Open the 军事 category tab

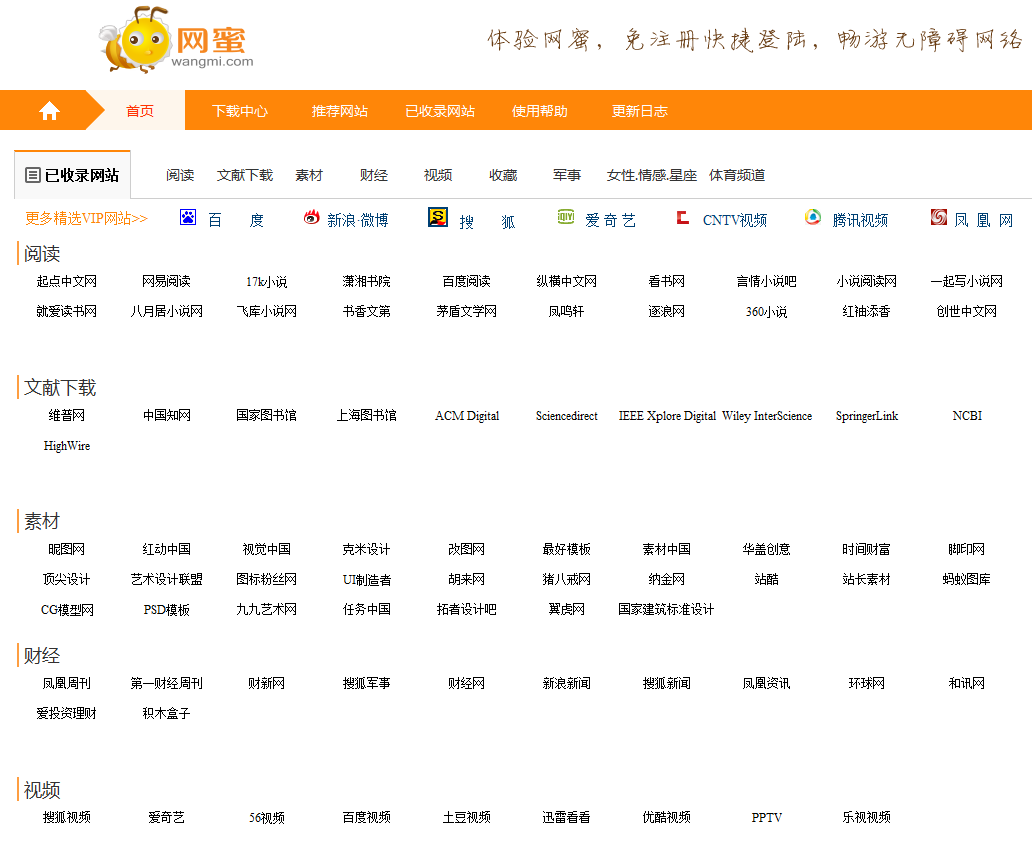(567, 175)
